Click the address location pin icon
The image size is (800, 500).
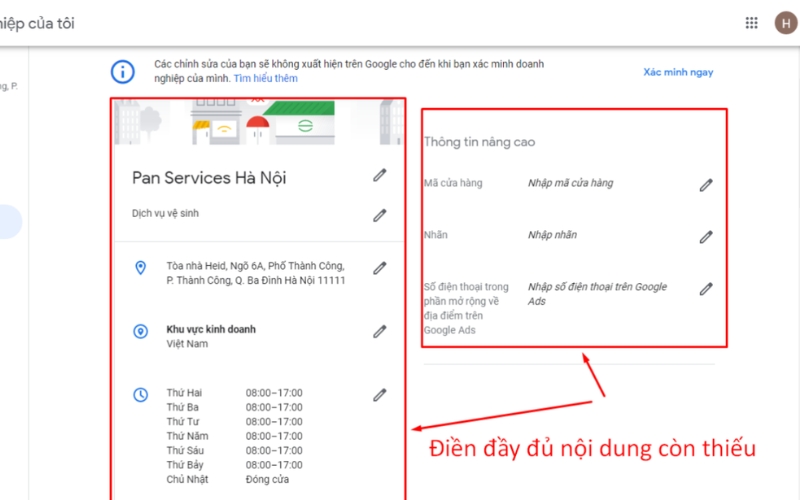pos(140,267)
